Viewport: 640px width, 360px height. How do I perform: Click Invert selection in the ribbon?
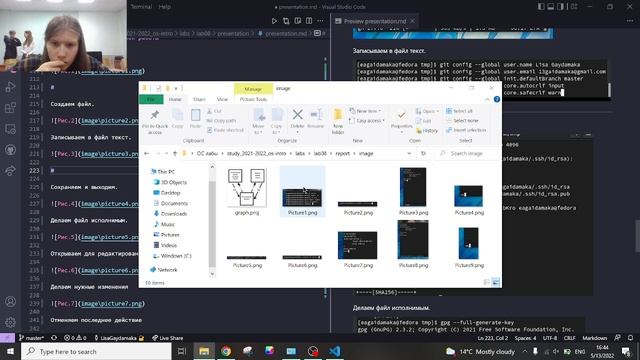pyautogui.click(x=466, y=130)
